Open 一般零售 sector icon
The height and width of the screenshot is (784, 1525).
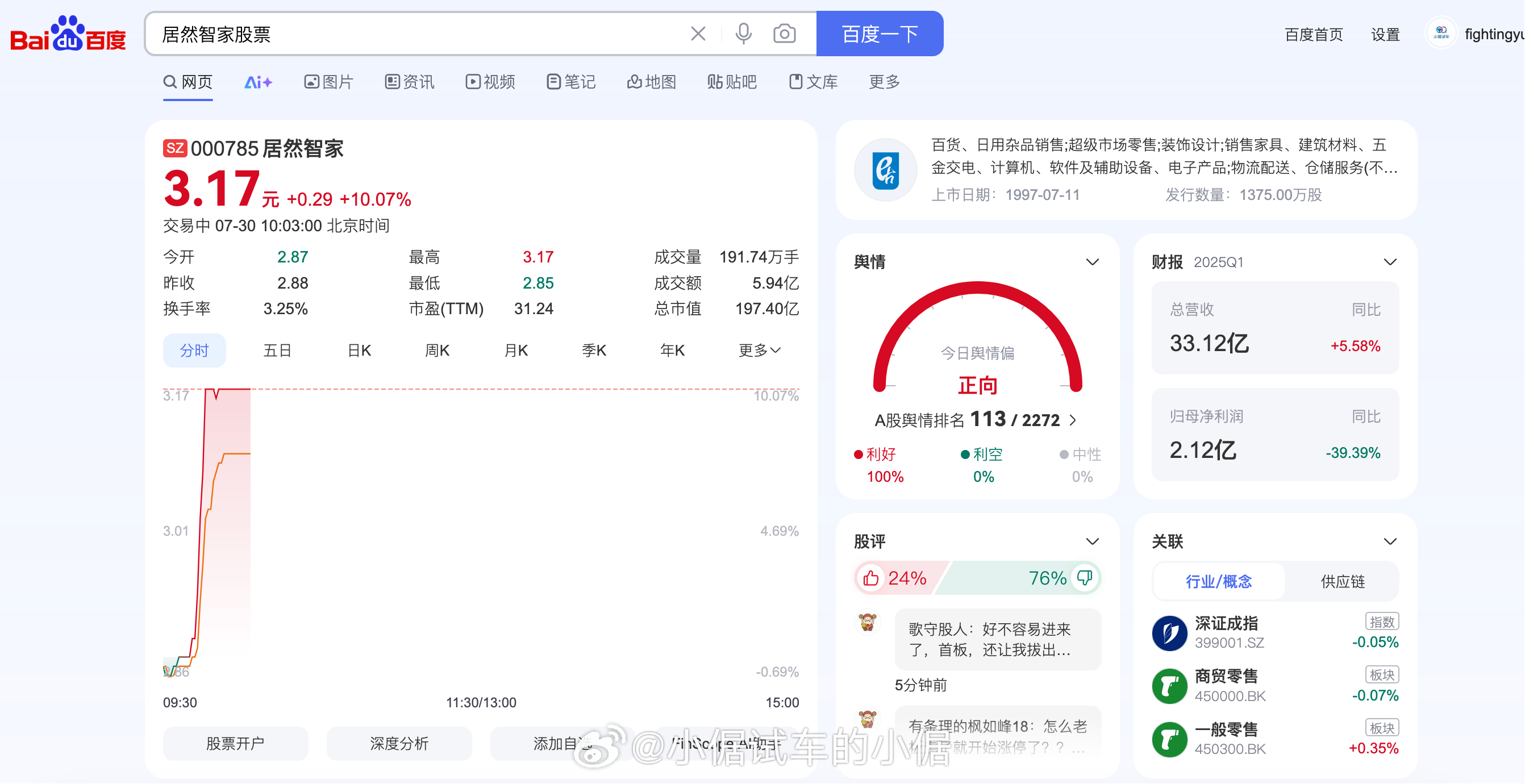[1170, 739]
